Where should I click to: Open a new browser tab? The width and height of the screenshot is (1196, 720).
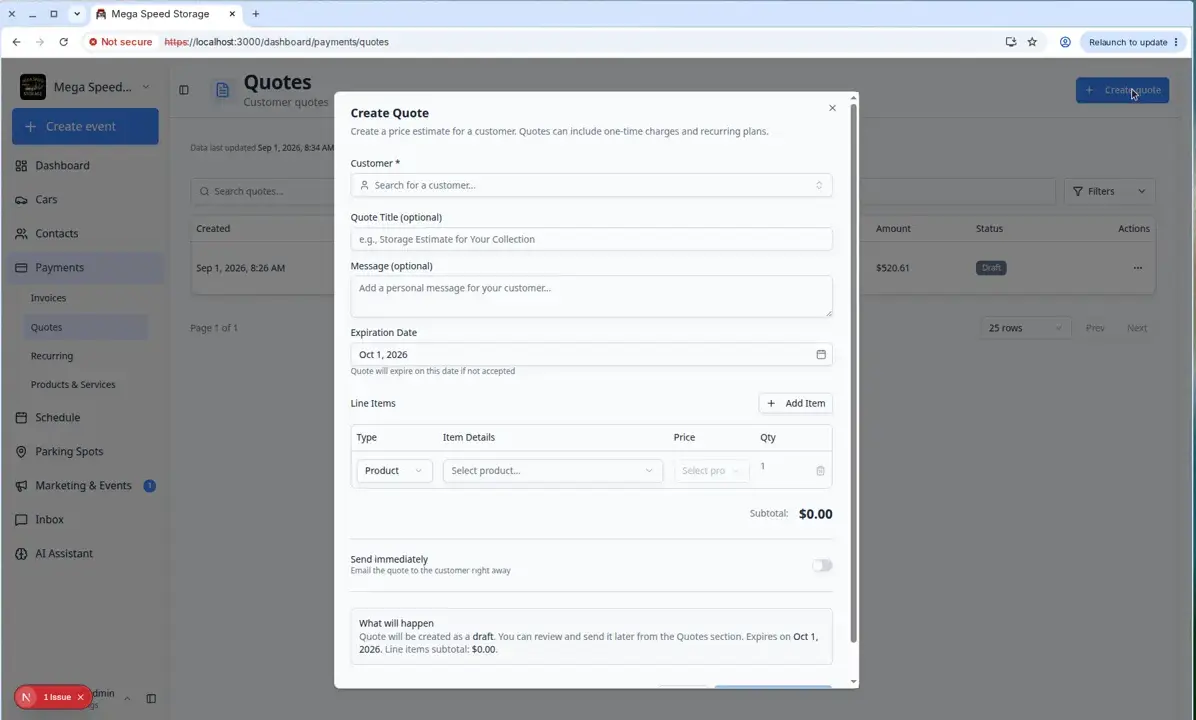256,14
